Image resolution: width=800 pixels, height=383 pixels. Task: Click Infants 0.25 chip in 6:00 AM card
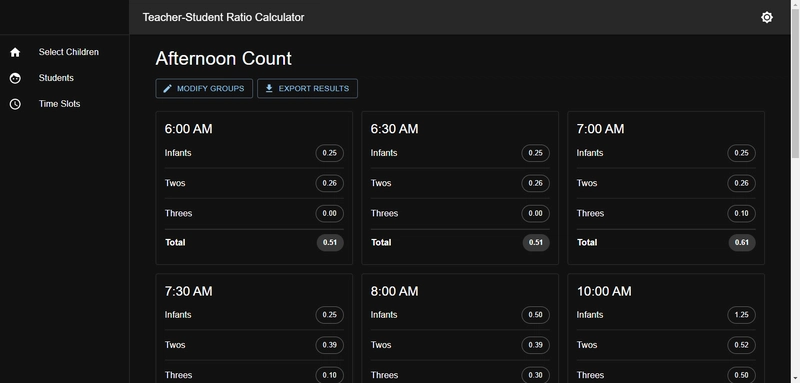point(330,153)
